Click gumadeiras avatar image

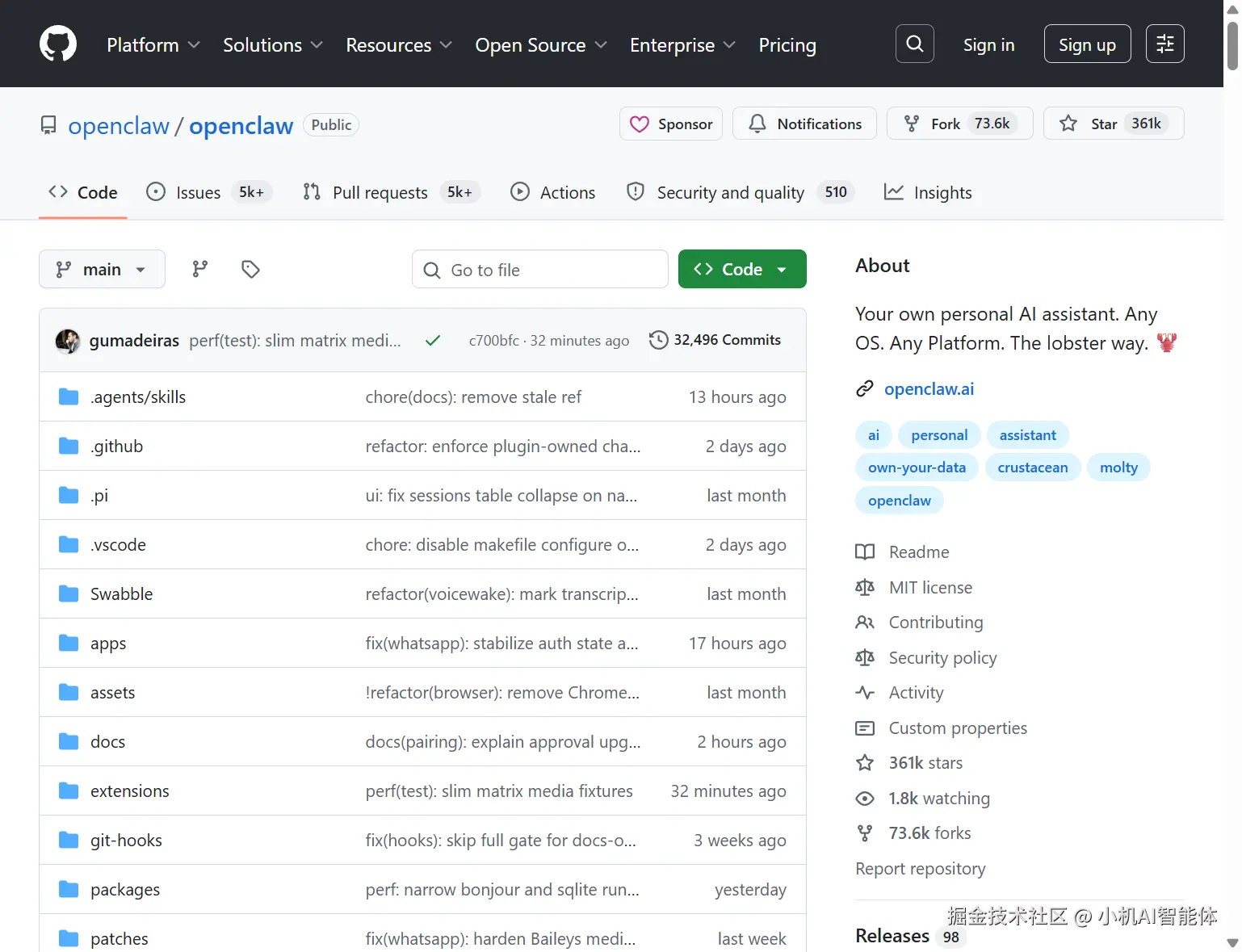coord(68,341)
